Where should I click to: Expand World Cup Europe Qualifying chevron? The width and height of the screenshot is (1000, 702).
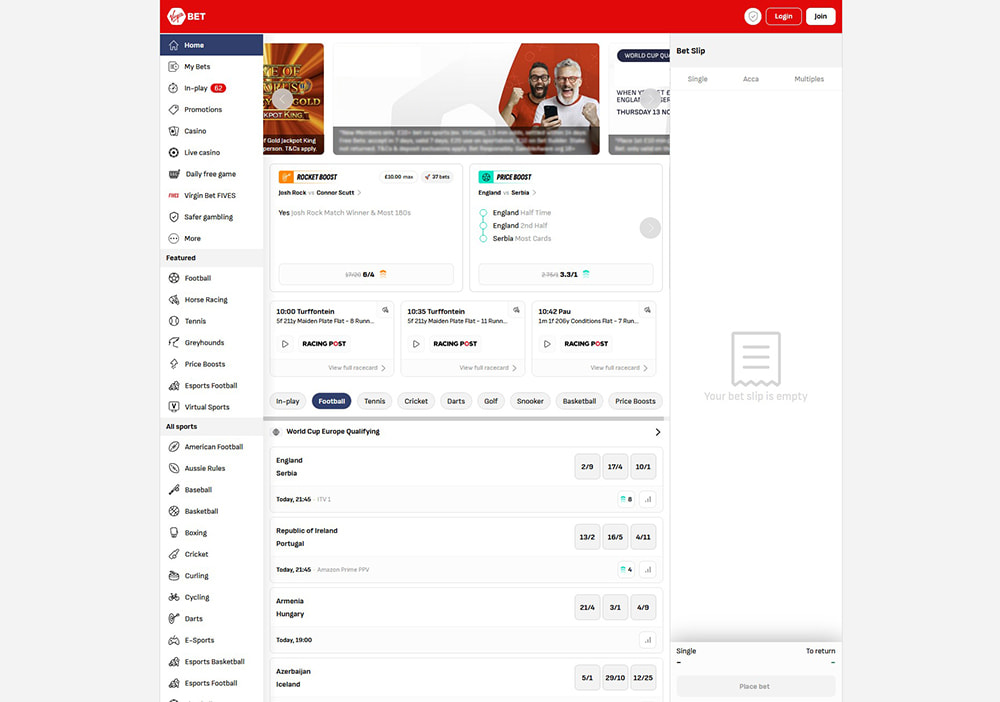(x=657, y=432)
